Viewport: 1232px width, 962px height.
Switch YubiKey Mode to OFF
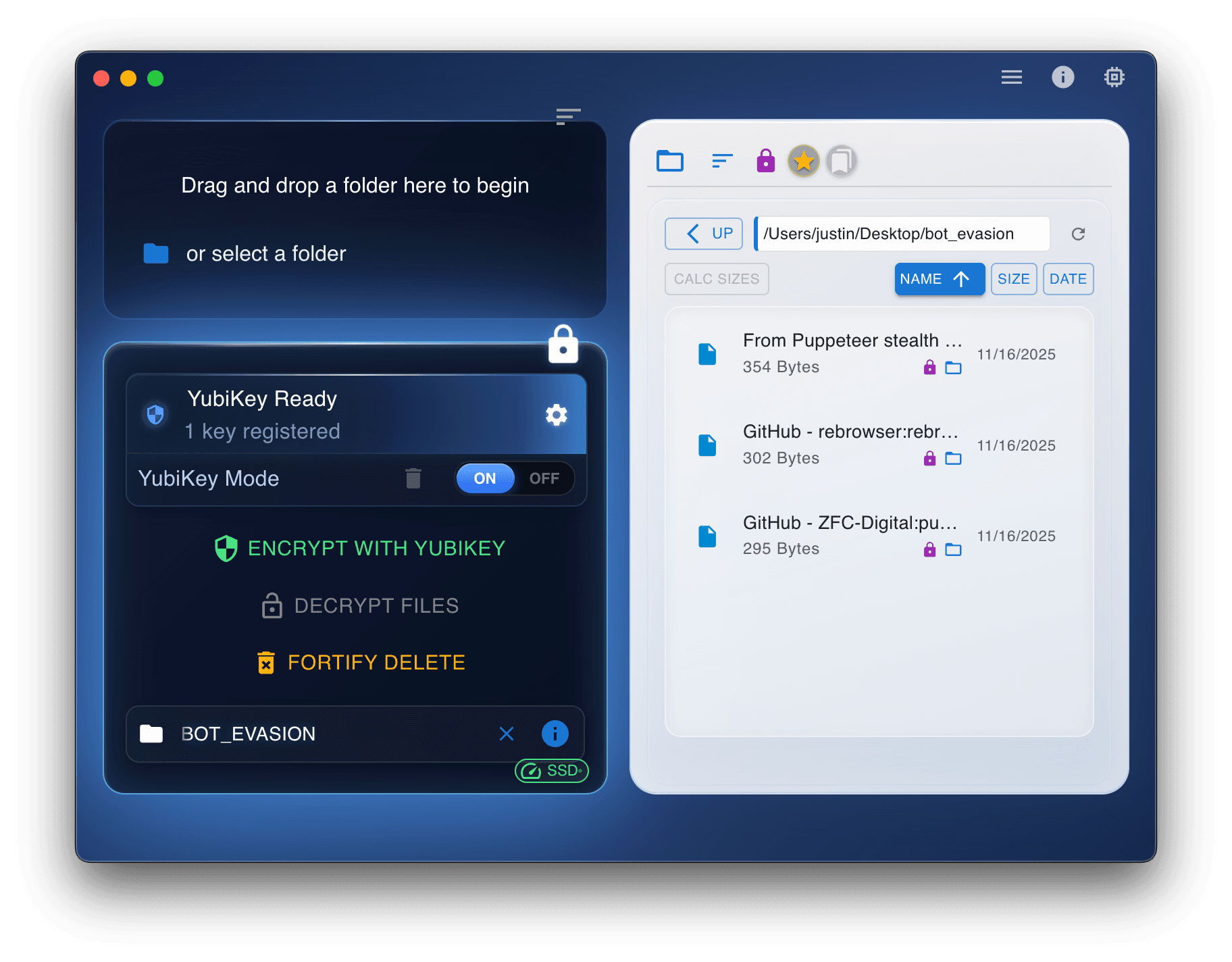pyautogui.click(x=544, y=478)
